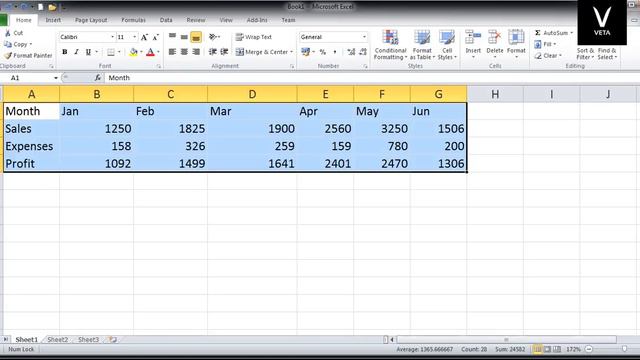
Task: Click the Cut scissors icon
Action: pos(8,33)
